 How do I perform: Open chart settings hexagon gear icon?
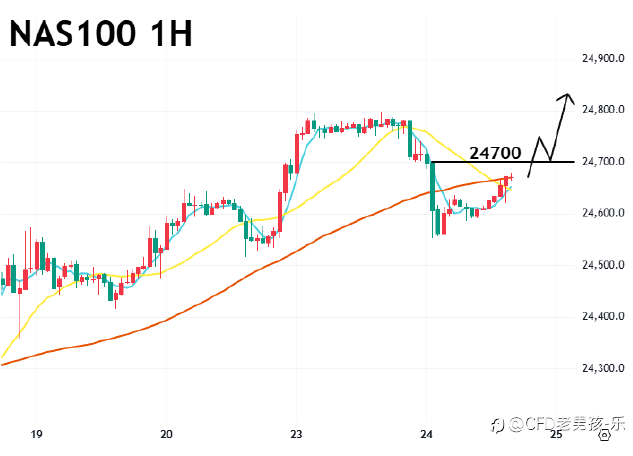point(604,435)
